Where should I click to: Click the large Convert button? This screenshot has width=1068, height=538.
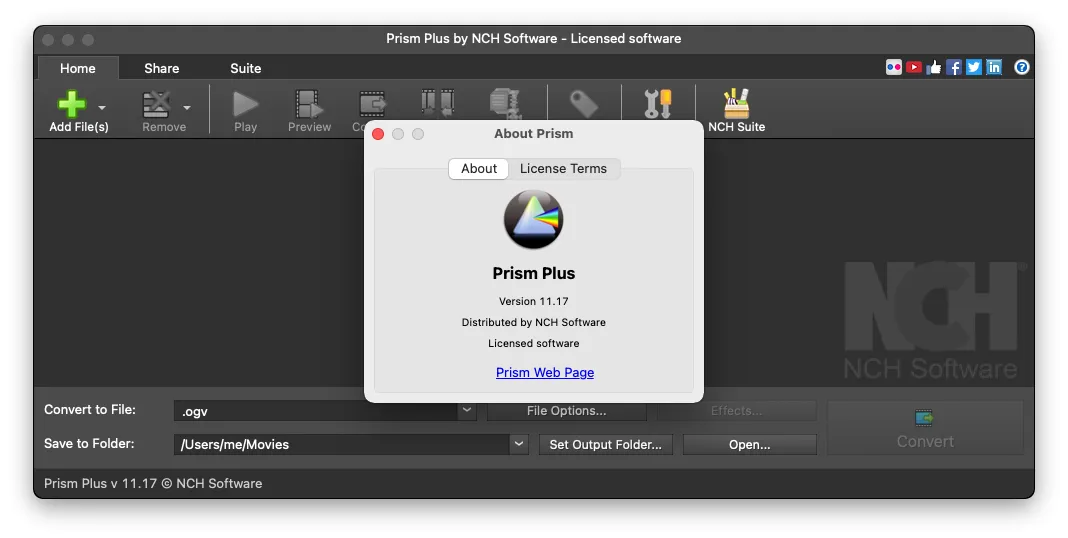coord(925,428)
